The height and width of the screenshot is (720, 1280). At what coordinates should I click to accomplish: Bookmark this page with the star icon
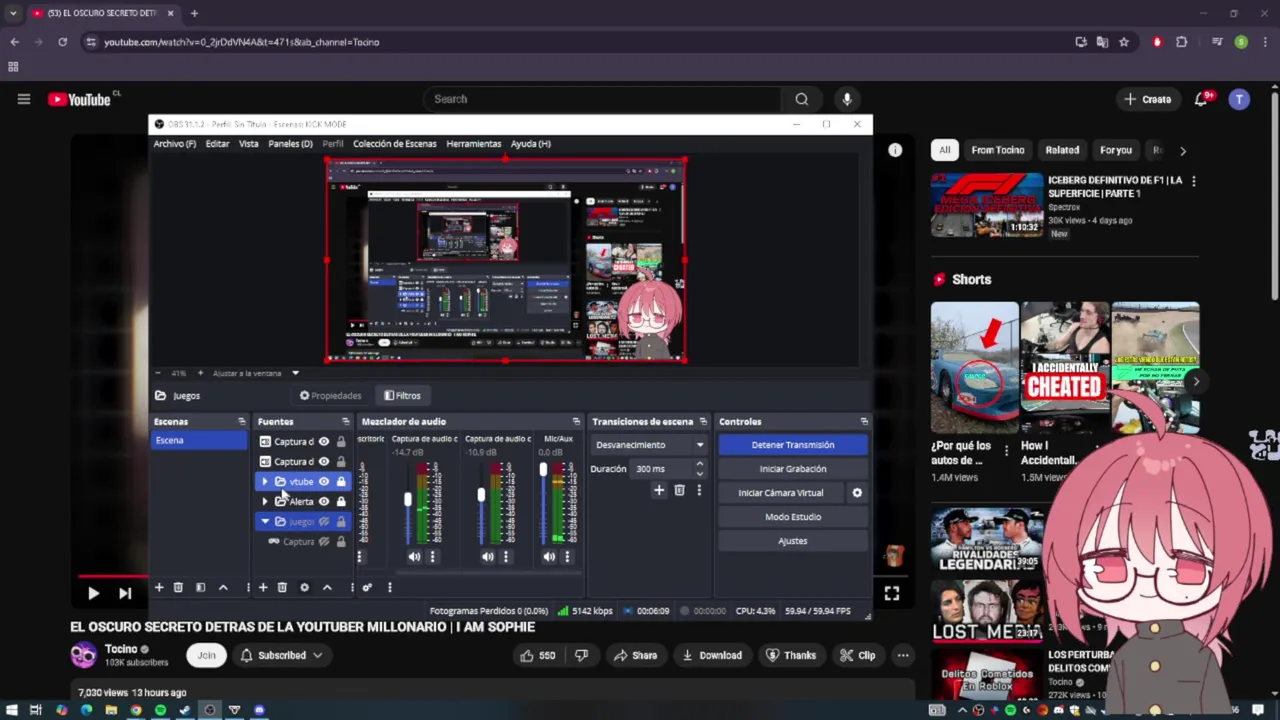pyautogui.click(x=1124, y=42)
